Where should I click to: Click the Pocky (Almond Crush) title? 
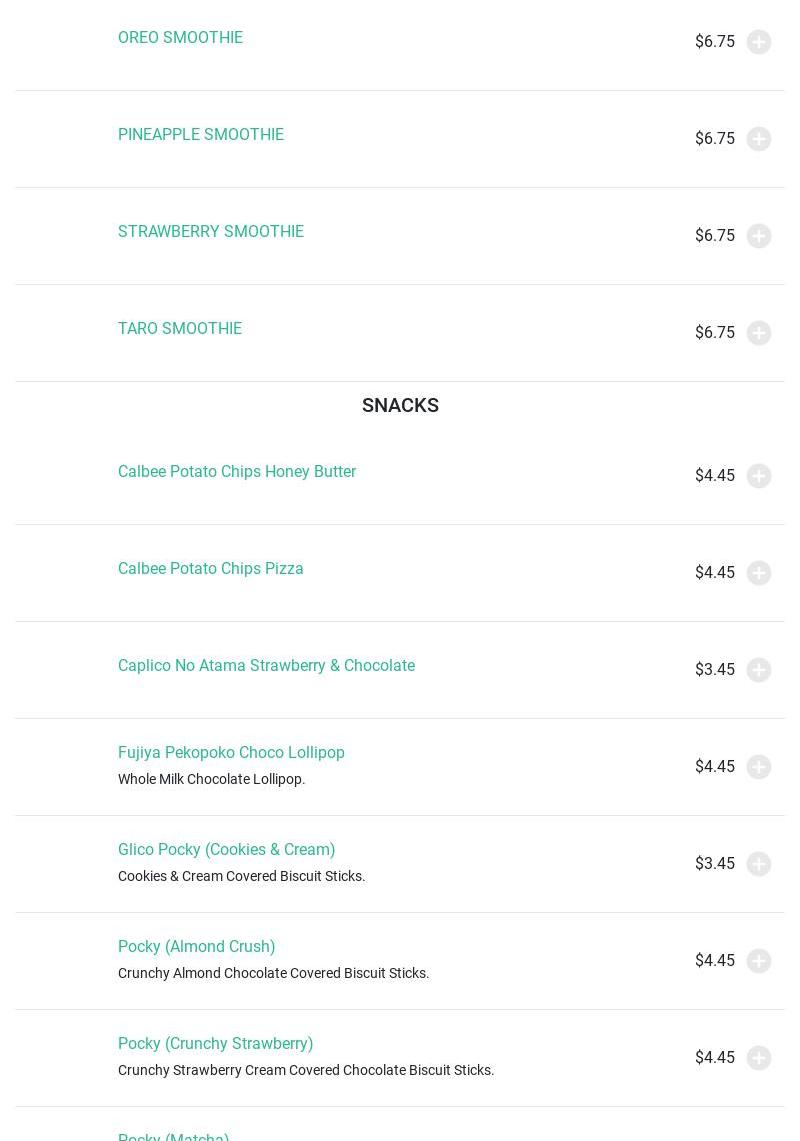point(197,947)
